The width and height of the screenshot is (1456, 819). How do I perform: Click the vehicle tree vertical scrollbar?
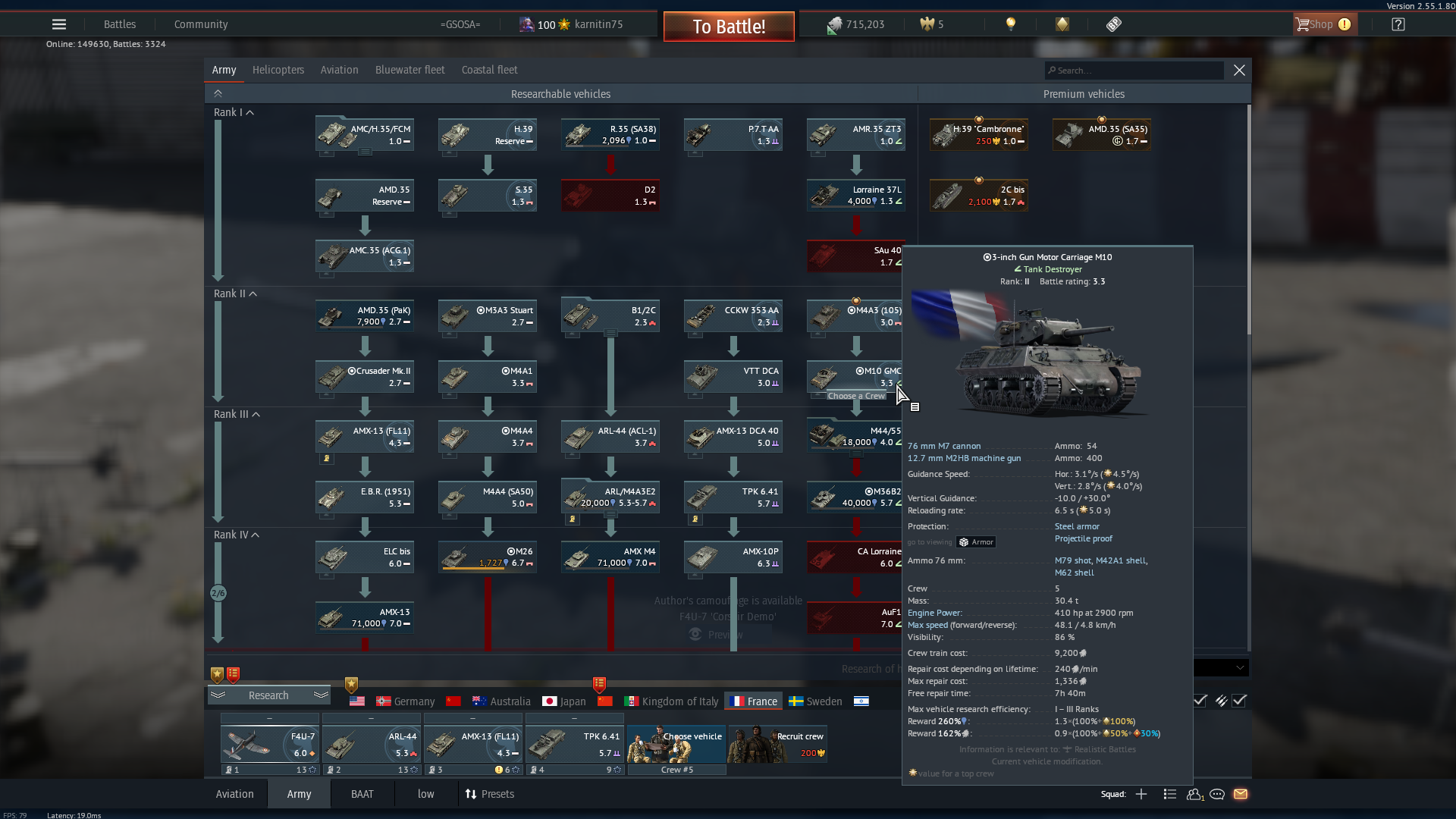coord(1248,220)
